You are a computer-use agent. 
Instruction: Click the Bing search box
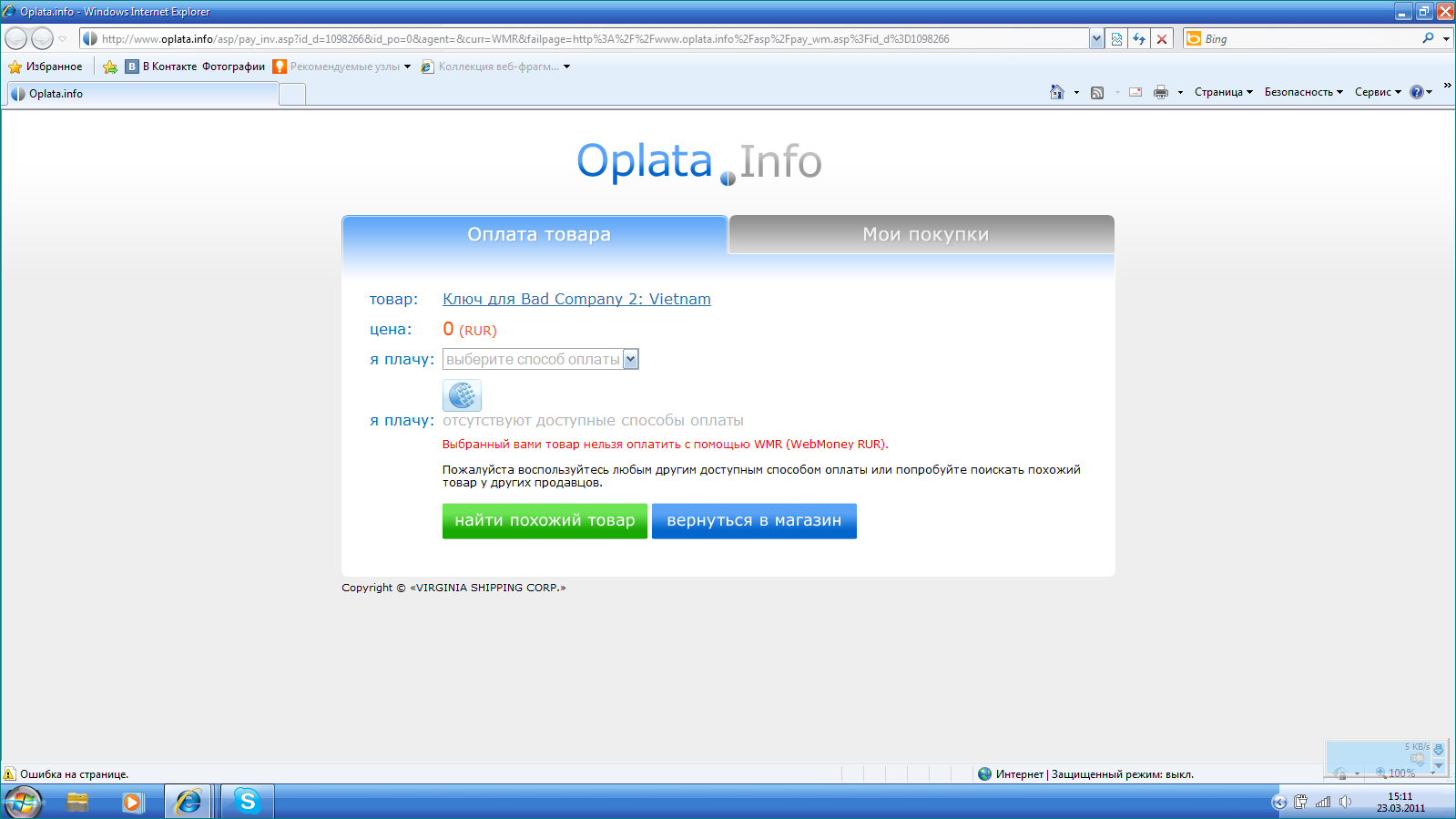pos(1309,39)
